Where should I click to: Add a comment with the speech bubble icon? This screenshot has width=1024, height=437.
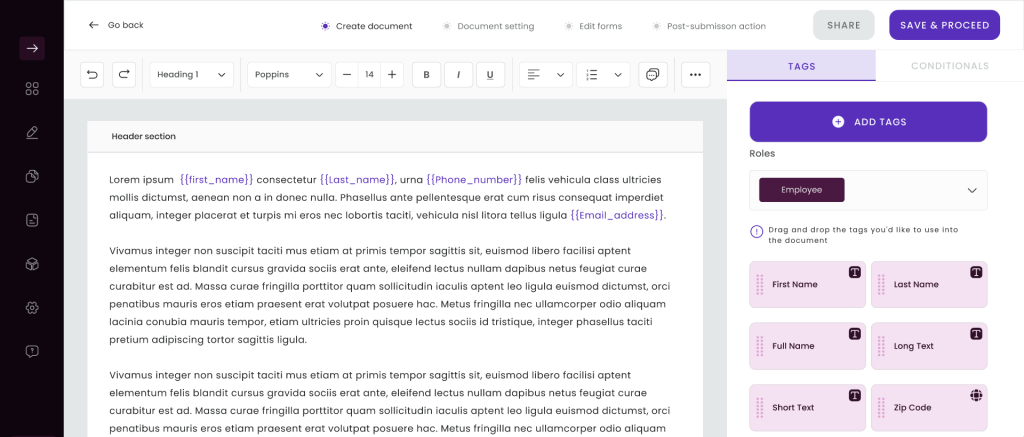(x=652, y=75)
